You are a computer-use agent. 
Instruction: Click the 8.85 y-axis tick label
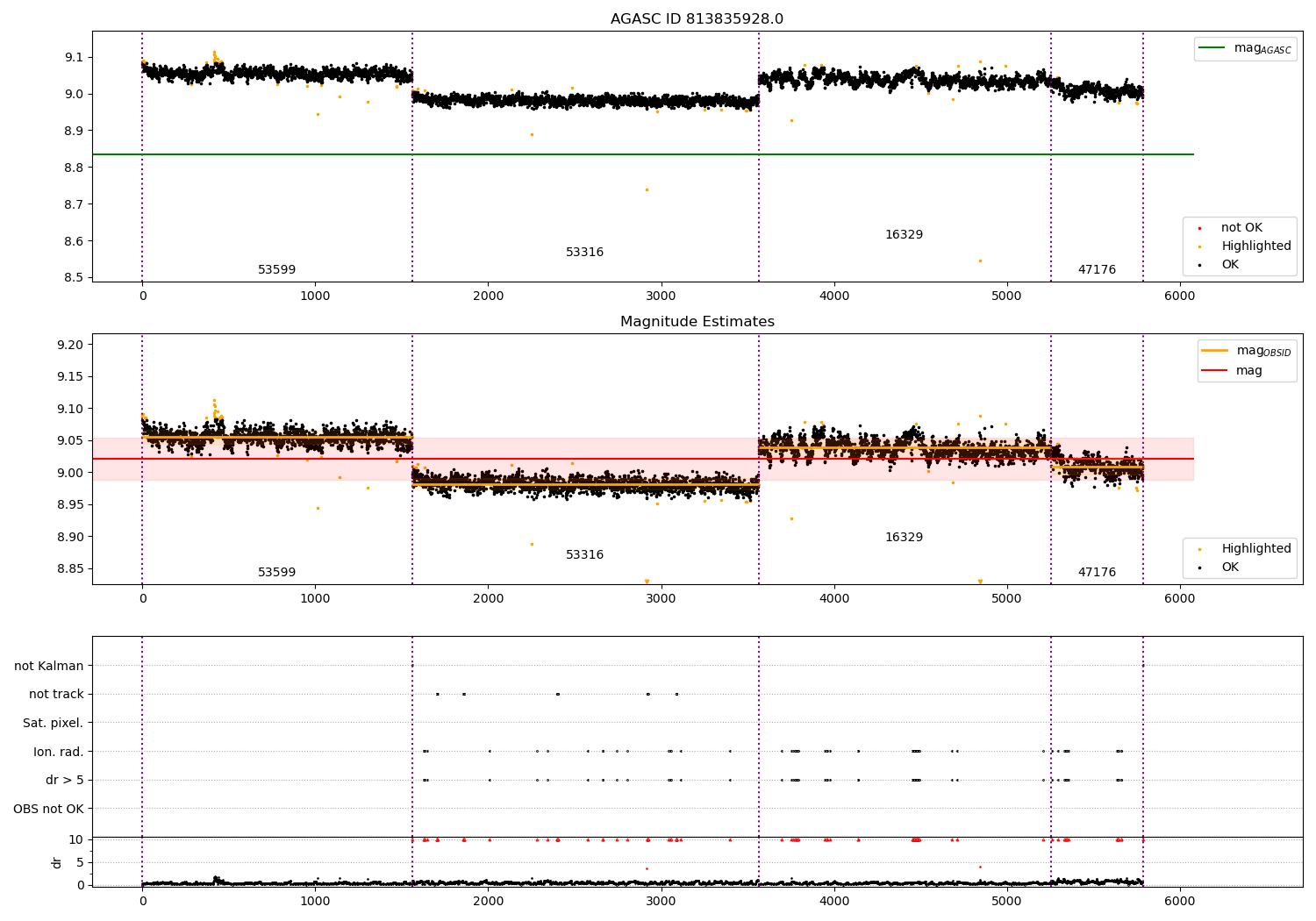tap(69, 569)
